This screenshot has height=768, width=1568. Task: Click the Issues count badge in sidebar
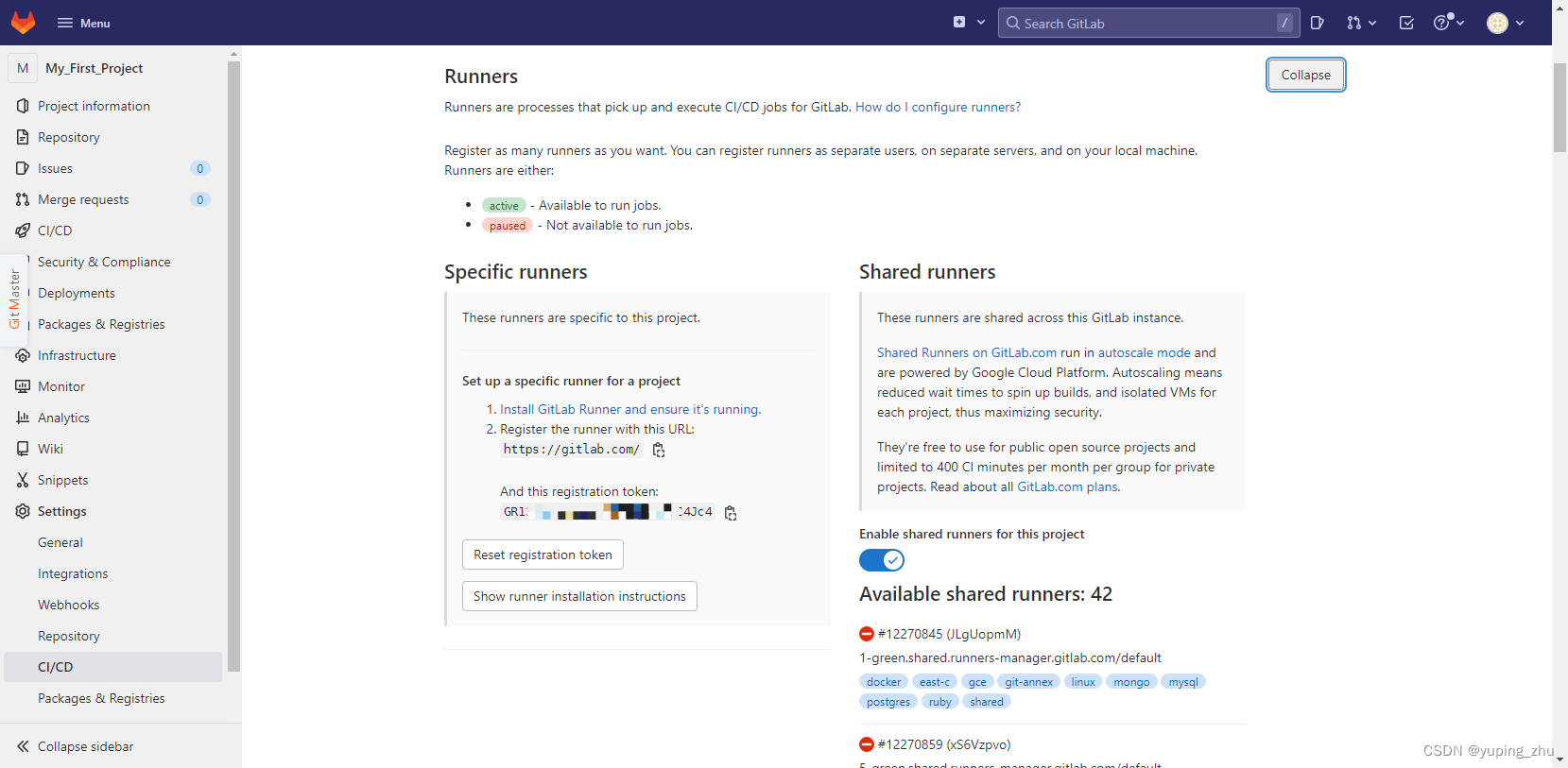[x=199, y=168]
